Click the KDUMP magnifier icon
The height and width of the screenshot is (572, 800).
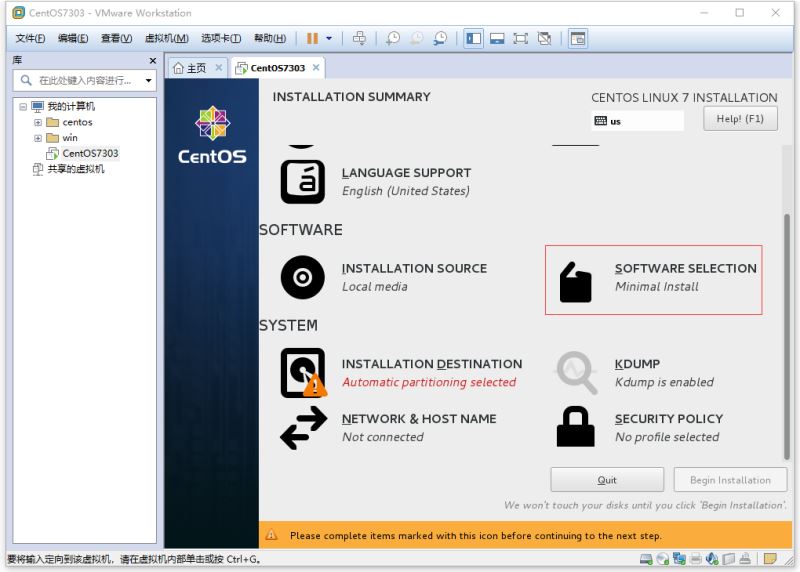[575, 373]
